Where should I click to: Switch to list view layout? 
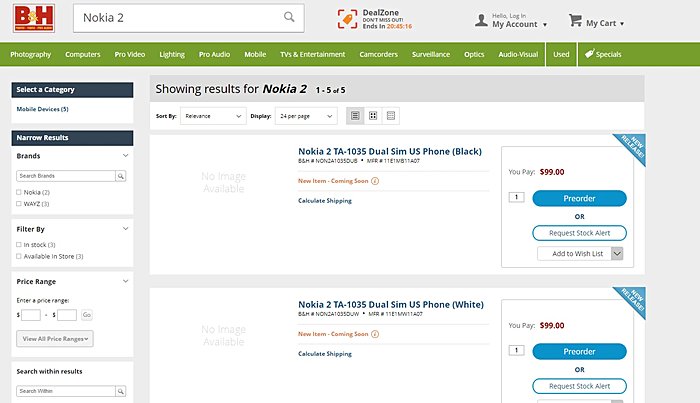[x=354, y=116]
